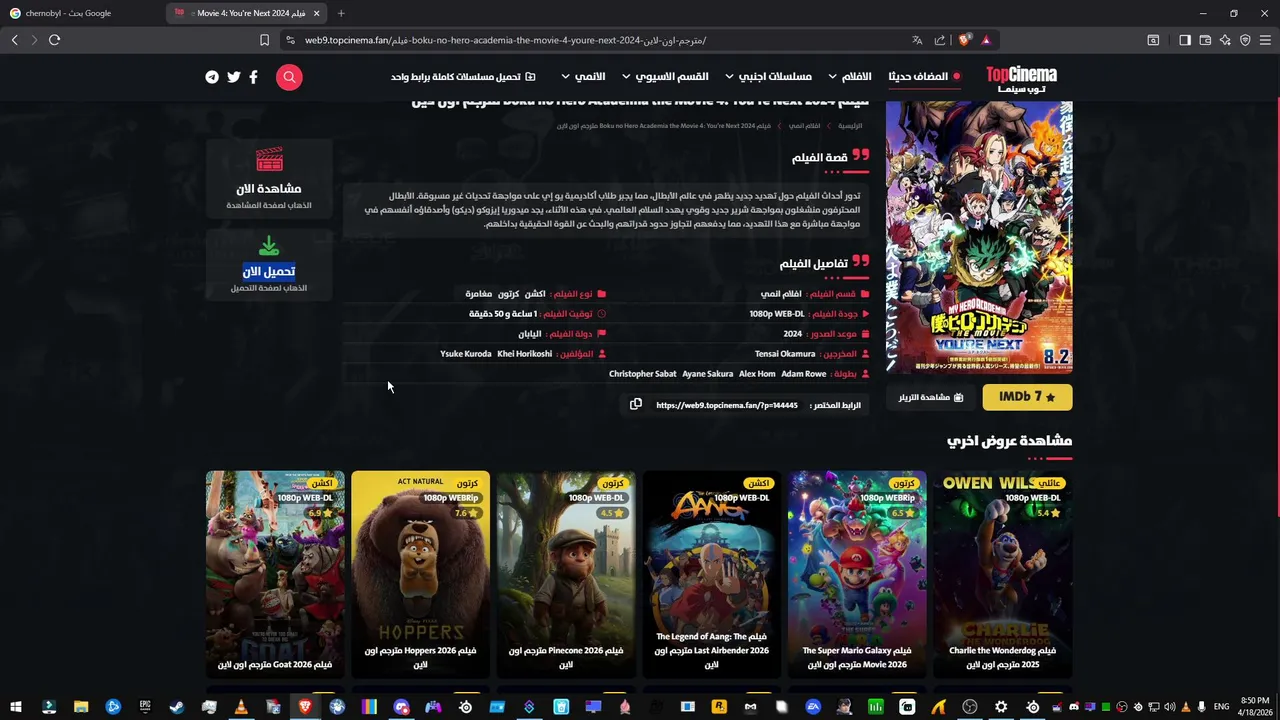Click the My Hero Academia movie poster
1280x720 pixels.
pos(979,237)
